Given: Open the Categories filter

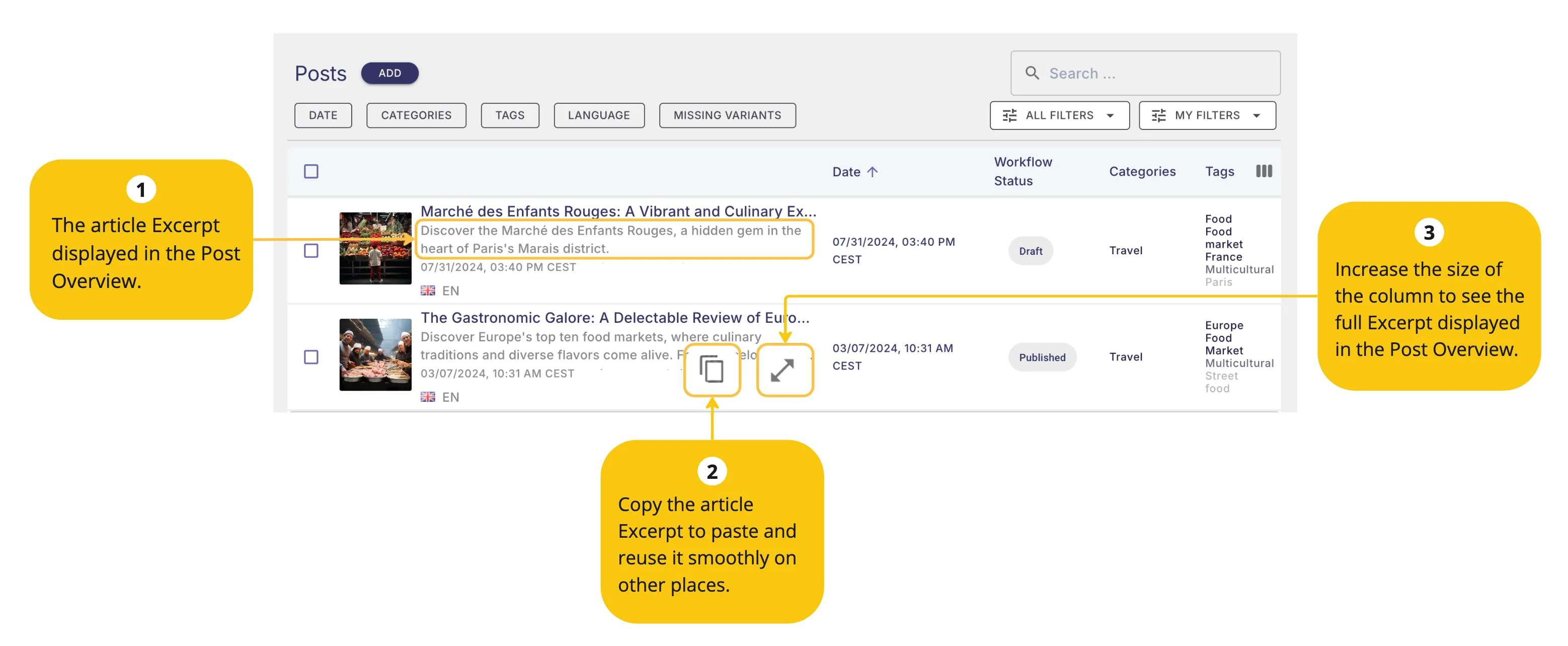Looking at the screenshot, I should pos(416,115).
